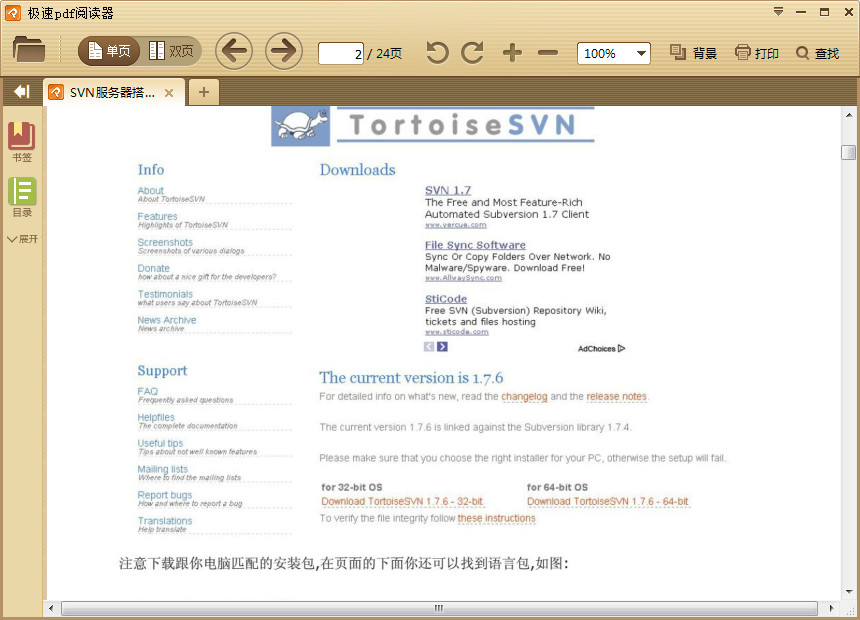Click the 查找 search button
This screenshot has height=620, width=860.
pos(817,53)
